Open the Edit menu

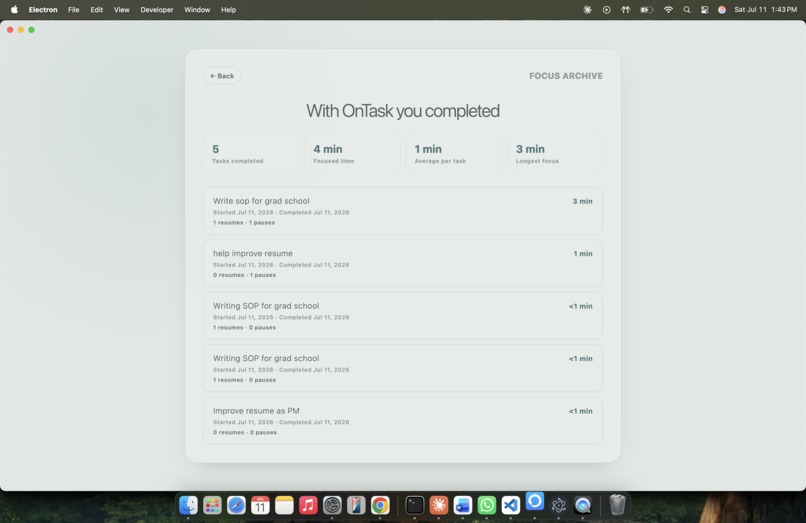pos(97,9)
